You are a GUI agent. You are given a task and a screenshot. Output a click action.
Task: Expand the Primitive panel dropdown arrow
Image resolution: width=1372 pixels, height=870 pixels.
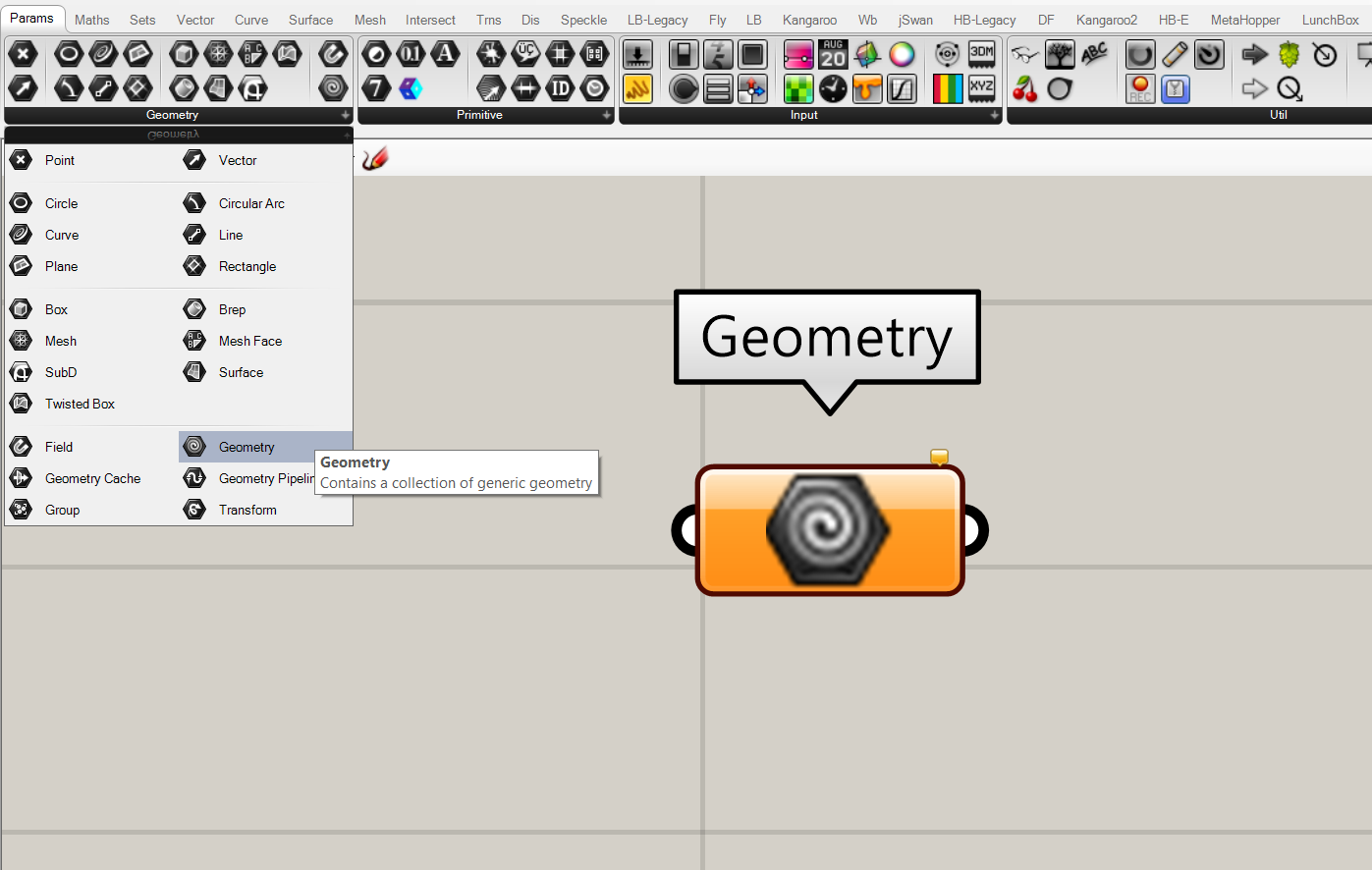point(606,115)
